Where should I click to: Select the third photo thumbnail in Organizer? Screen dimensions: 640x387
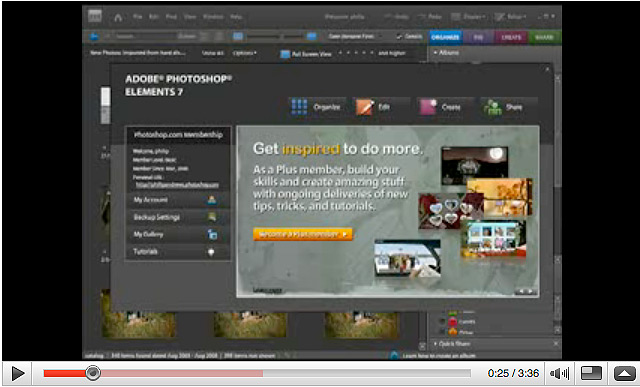pyautogui.click(x=361, y=325)
